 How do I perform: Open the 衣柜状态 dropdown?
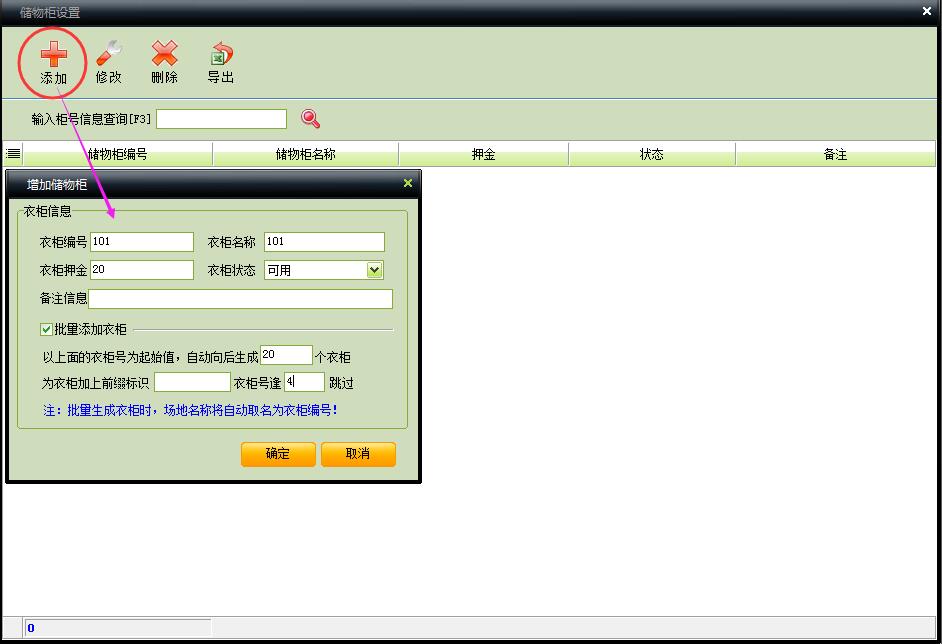(x=374, y=270)
